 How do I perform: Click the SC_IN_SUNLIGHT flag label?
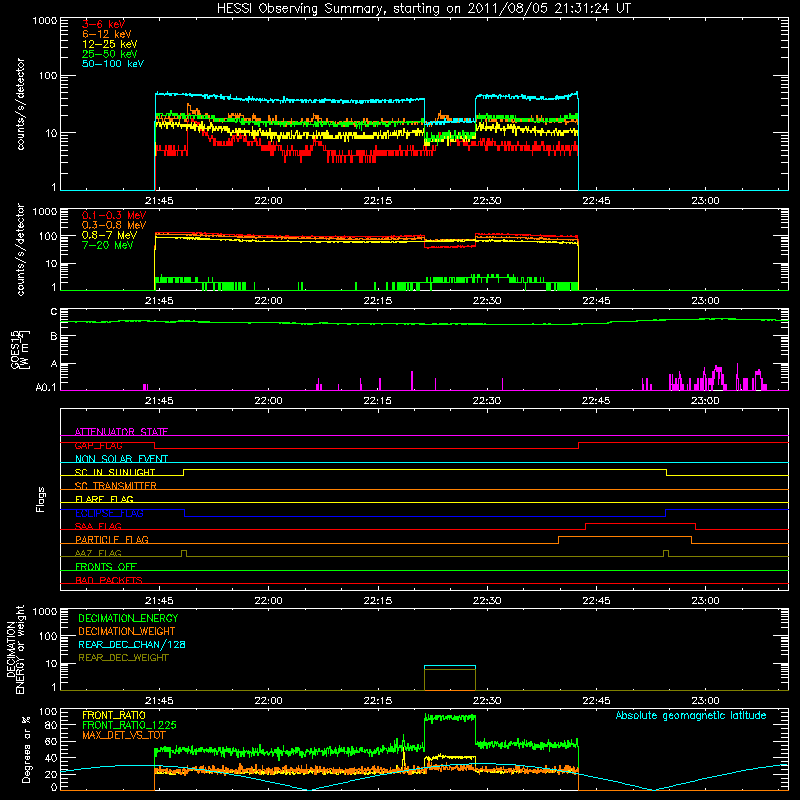click(x=115, y=472)
